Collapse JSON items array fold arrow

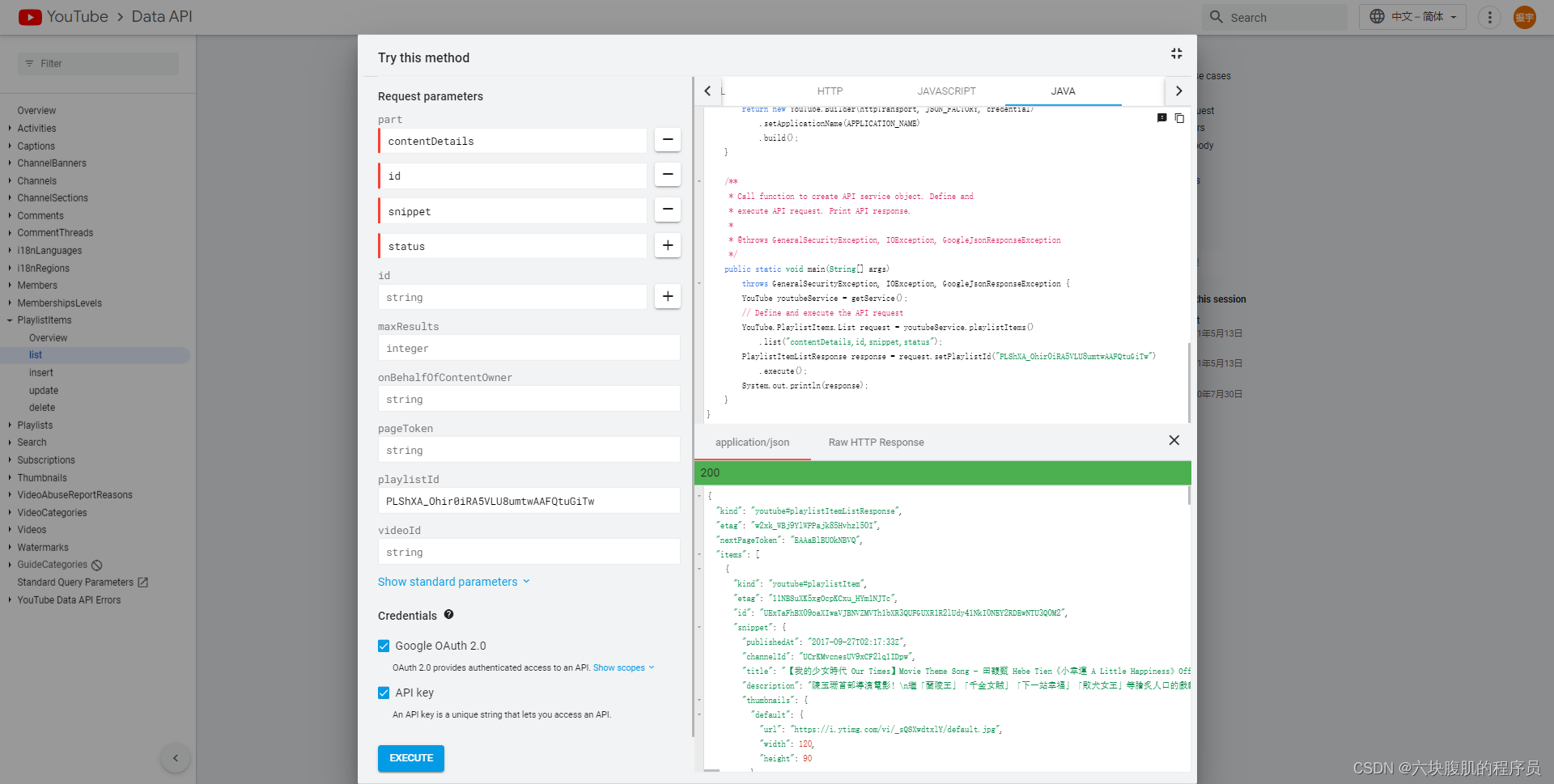(x=699, y=554)
